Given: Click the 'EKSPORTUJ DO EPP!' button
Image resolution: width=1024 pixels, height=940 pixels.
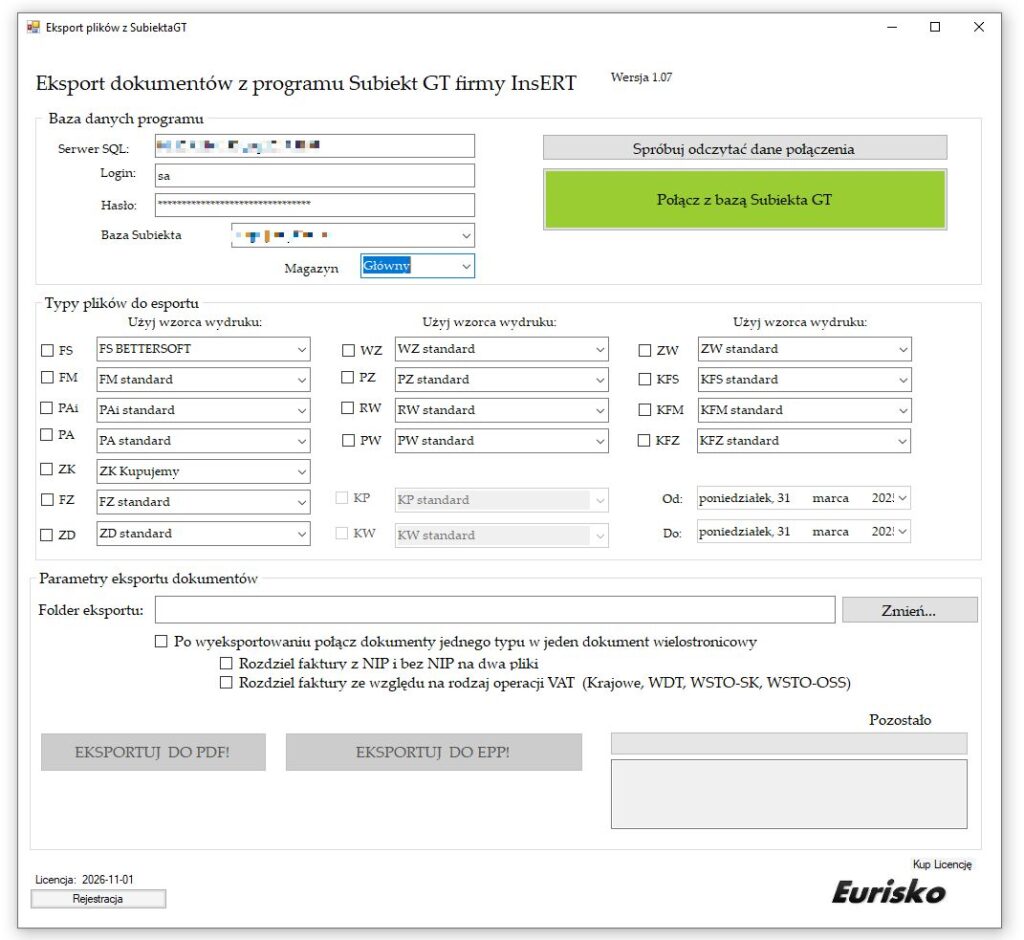Looking at the screenshot, I should click(433, 752).
